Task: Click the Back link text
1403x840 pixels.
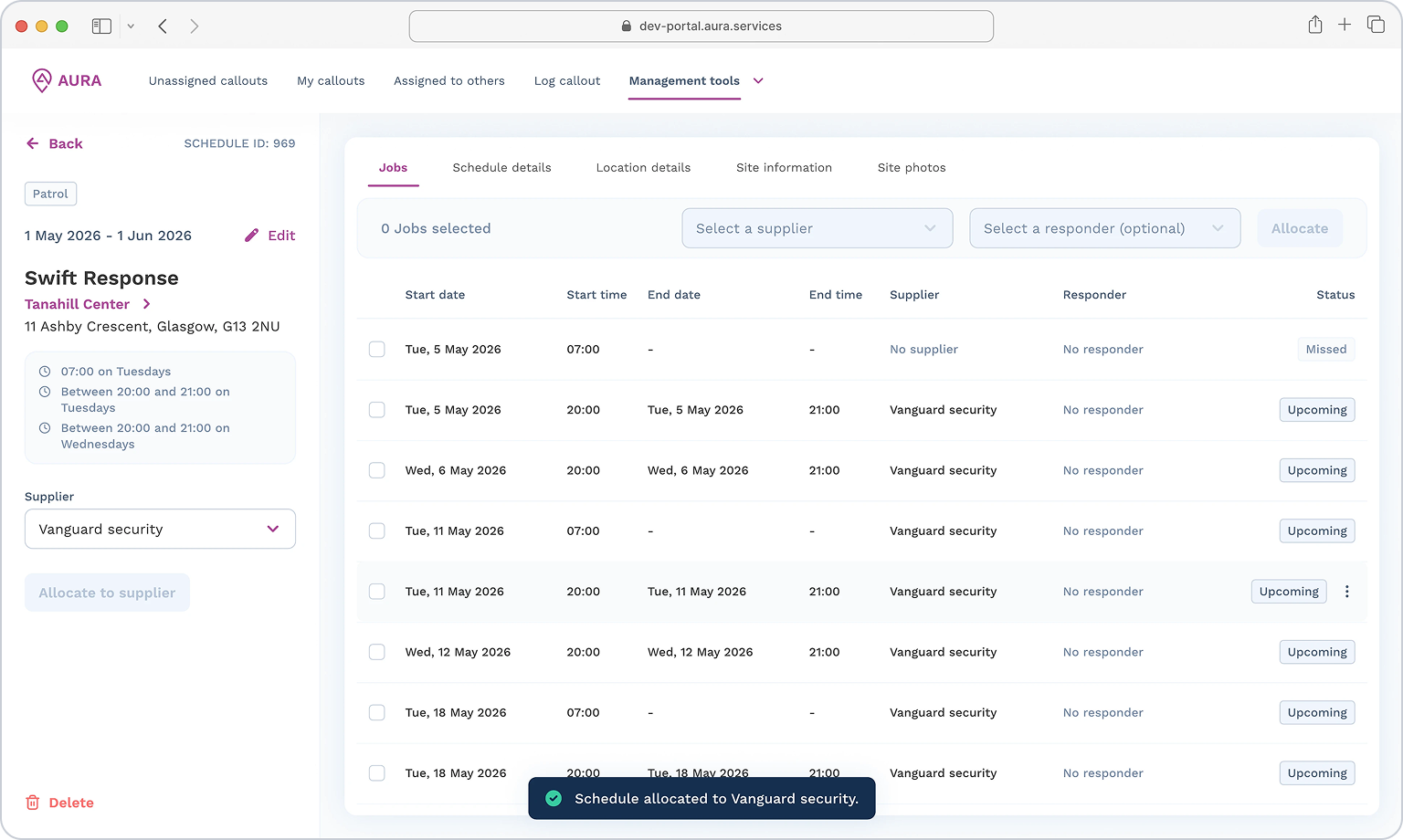Action: click(66, 143)
